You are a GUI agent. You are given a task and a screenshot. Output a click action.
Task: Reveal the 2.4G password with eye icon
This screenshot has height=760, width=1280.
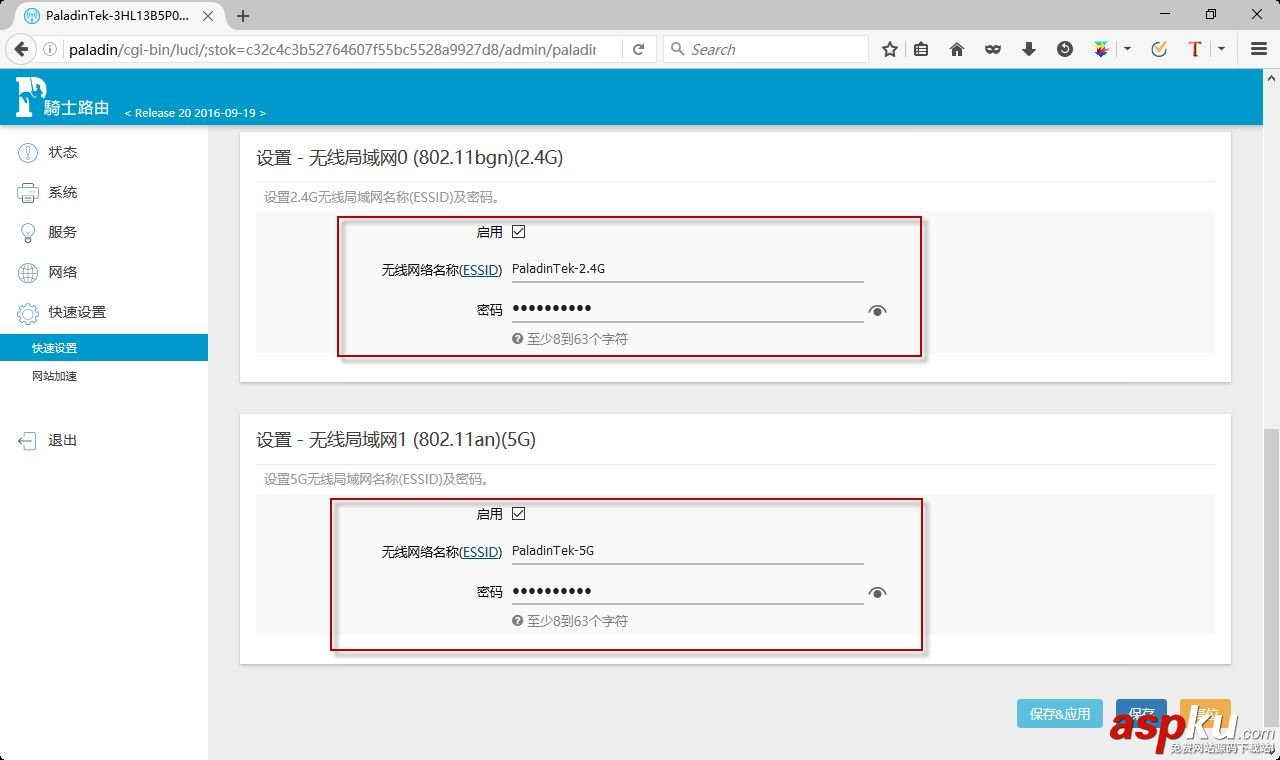[877, 311]
